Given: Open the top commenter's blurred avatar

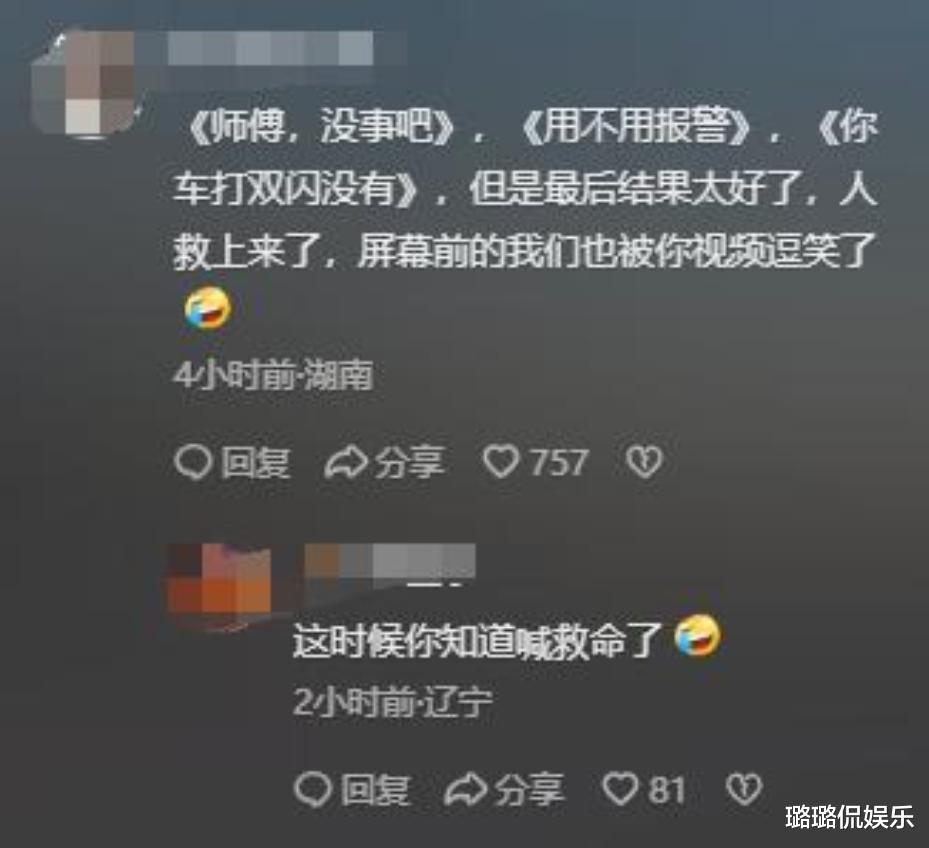Looking at the screenshot, I should click(x=84, y=83).
